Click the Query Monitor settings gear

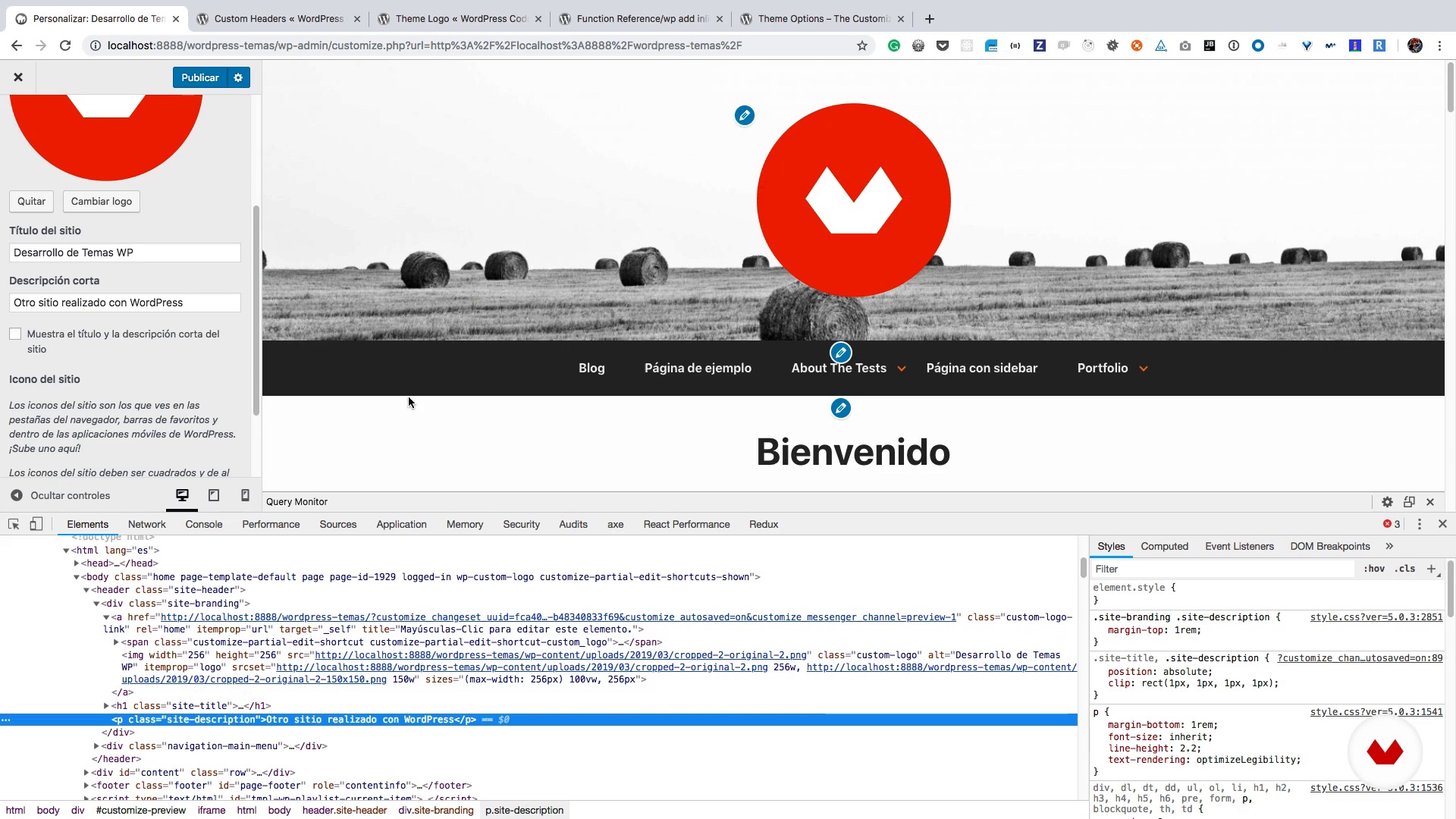(x=1387, y=502)
